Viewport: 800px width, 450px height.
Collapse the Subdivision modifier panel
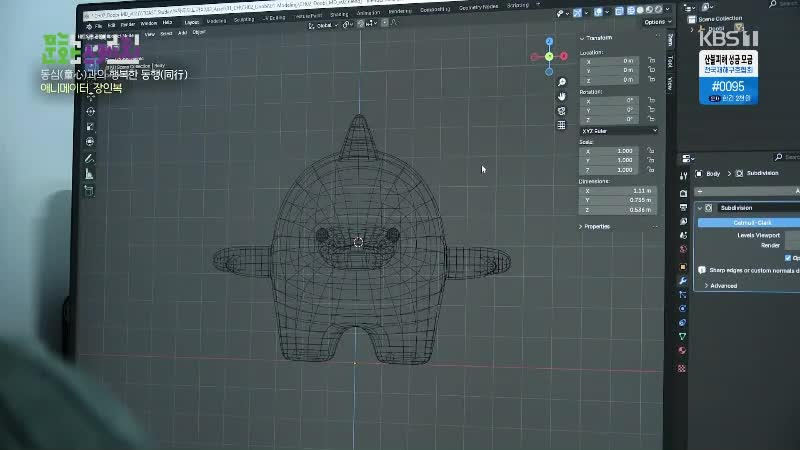[699, 208]
